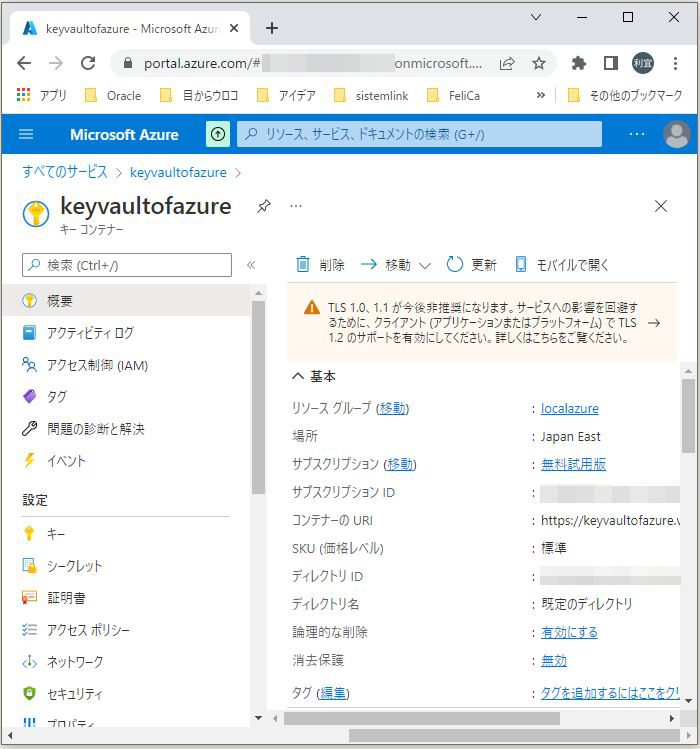This screenshot has height=749, width=700.
Task: Open Azure header more options ellipsis
Action: point(637,134)
